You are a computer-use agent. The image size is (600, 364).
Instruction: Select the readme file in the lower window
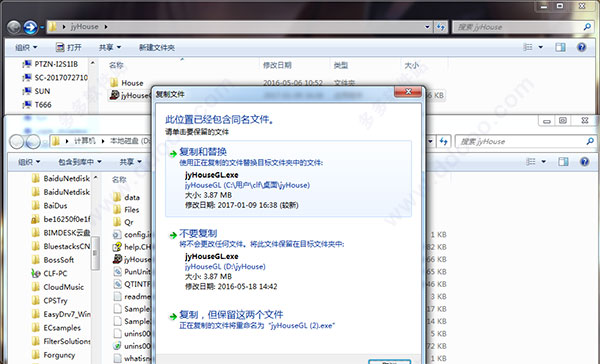coord(132,296)
